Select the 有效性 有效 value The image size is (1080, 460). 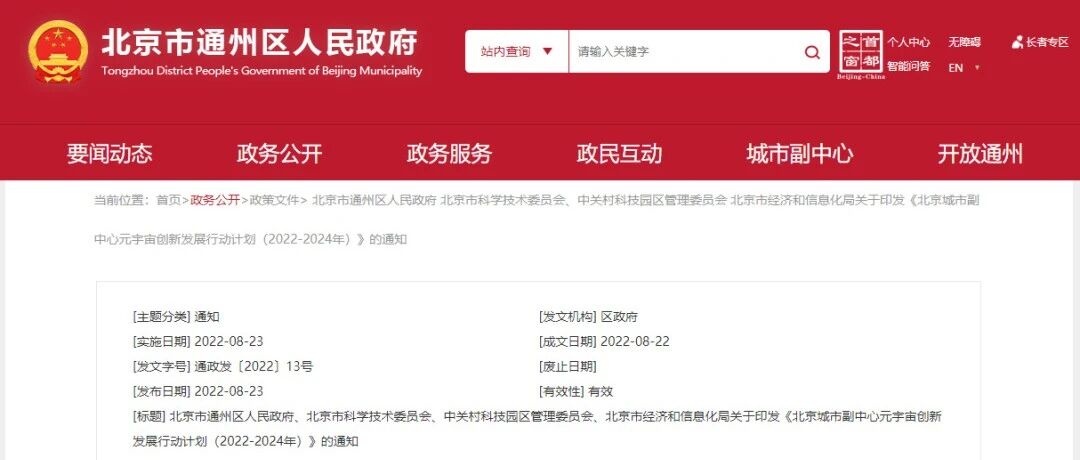tap(600, 392)
